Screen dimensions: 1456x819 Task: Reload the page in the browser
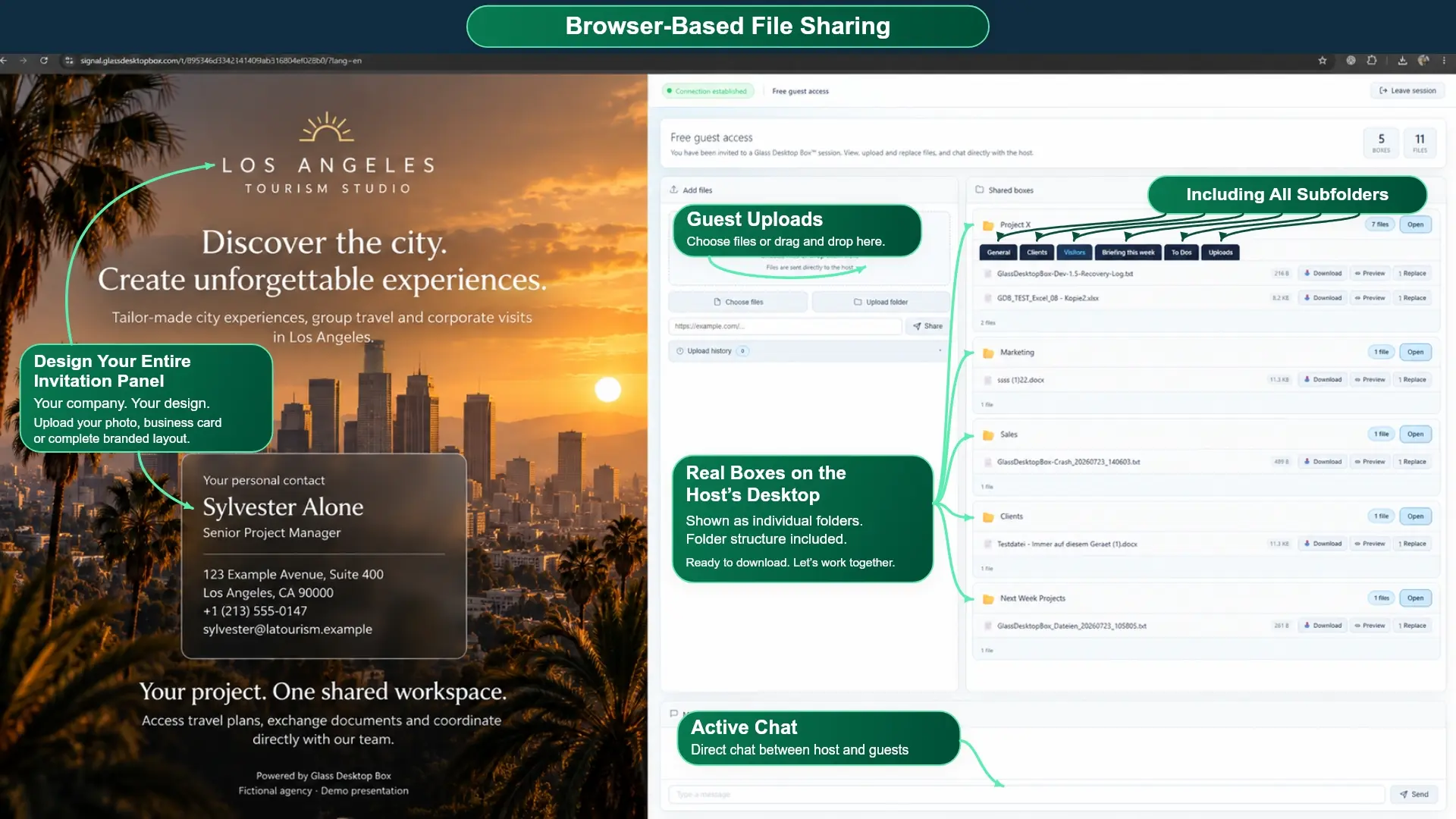pyautogui.click(x=44, y=61)
